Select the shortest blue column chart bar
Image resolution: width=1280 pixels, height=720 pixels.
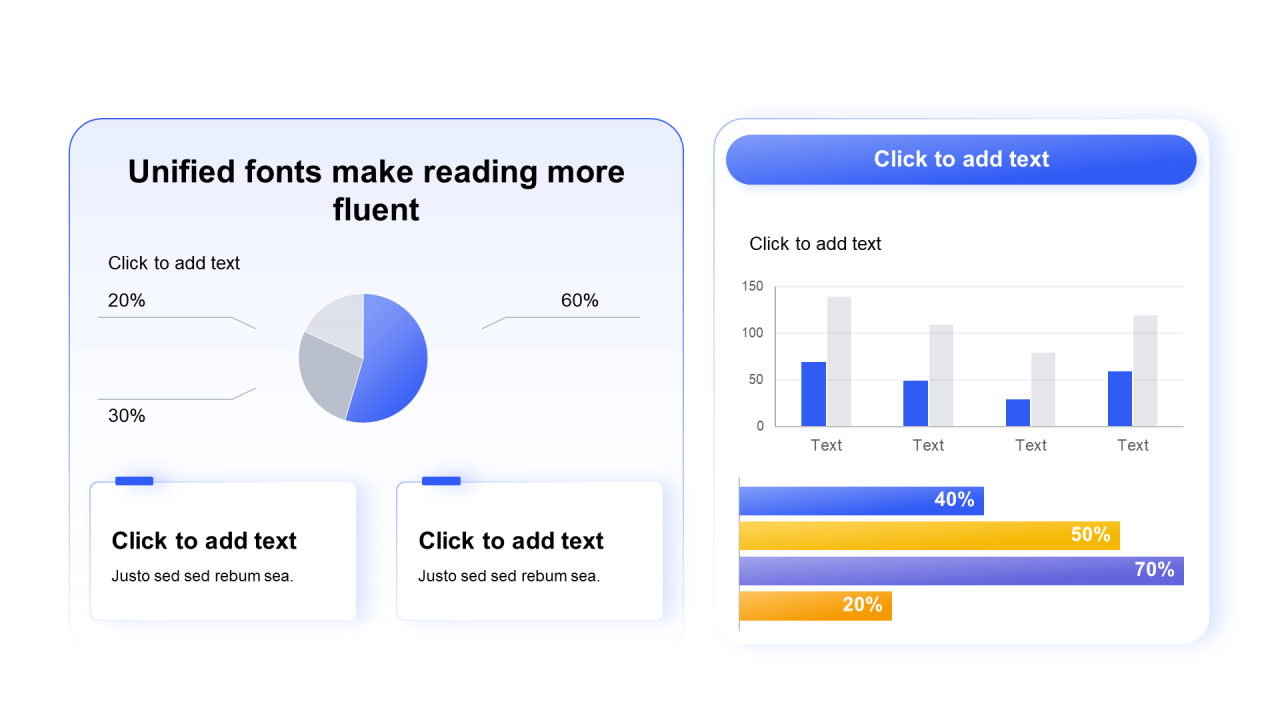(1018, 413)
